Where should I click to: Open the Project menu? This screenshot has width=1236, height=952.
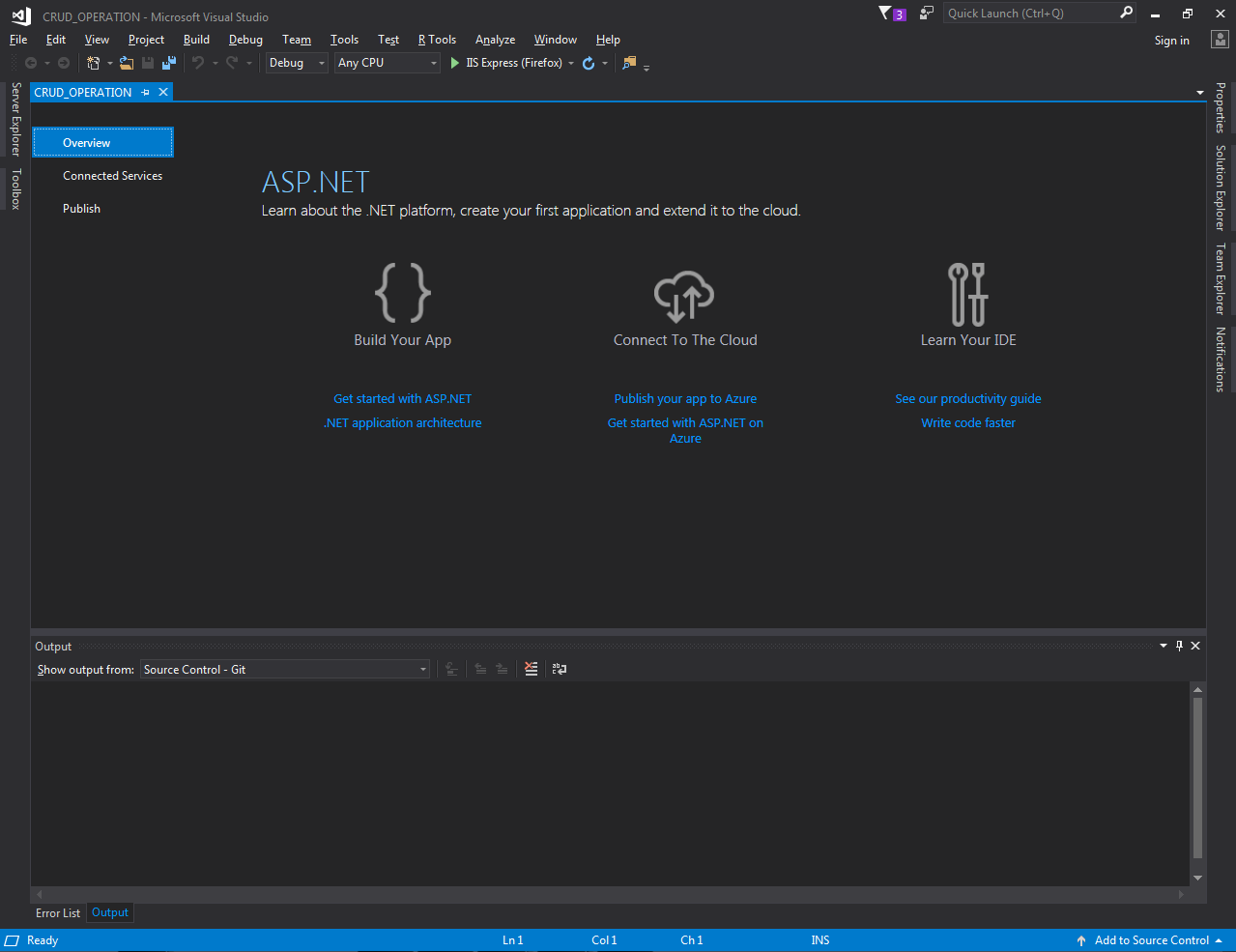146,40
